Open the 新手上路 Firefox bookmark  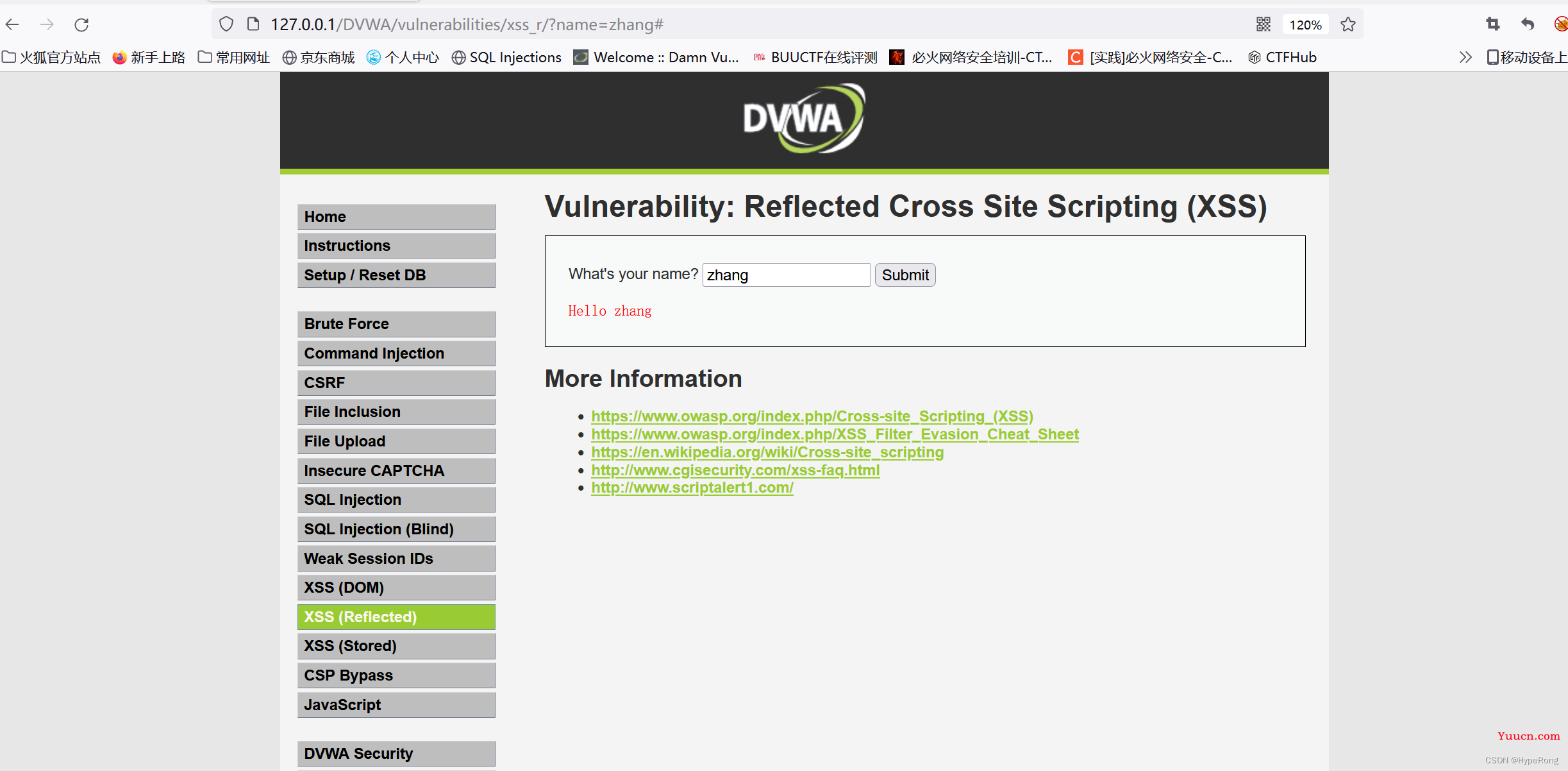(149, 57)
